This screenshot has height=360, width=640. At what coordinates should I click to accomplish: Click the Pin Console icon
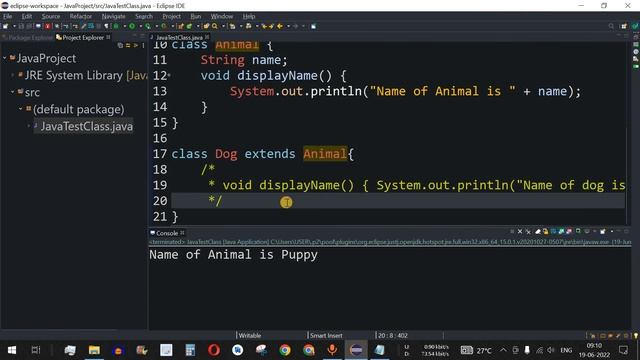click(x=578, y=231)
